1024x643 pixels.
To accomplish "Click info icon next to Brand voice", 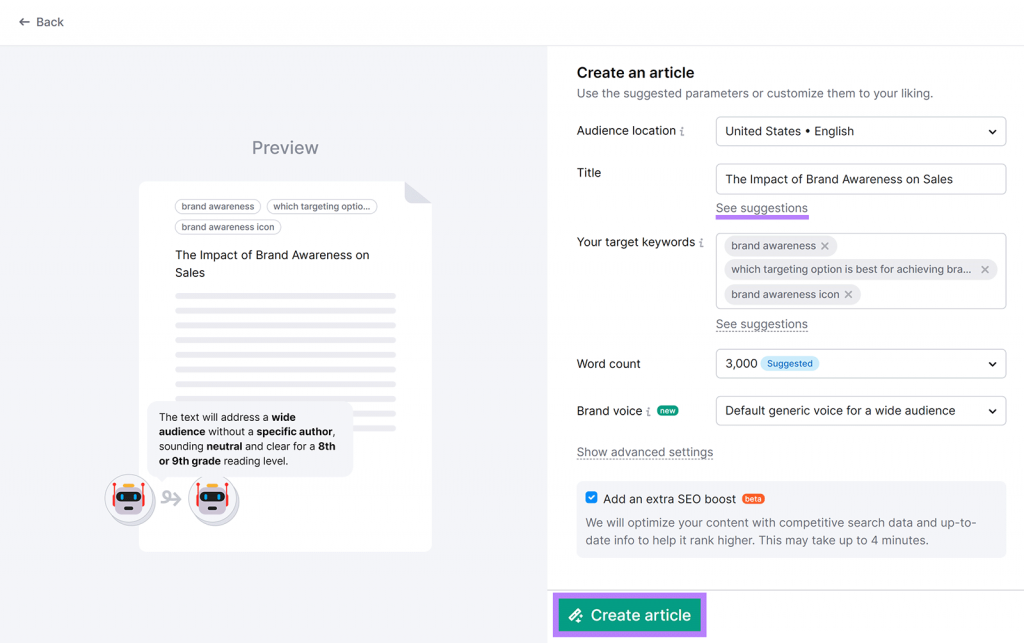I will (648, 412).
